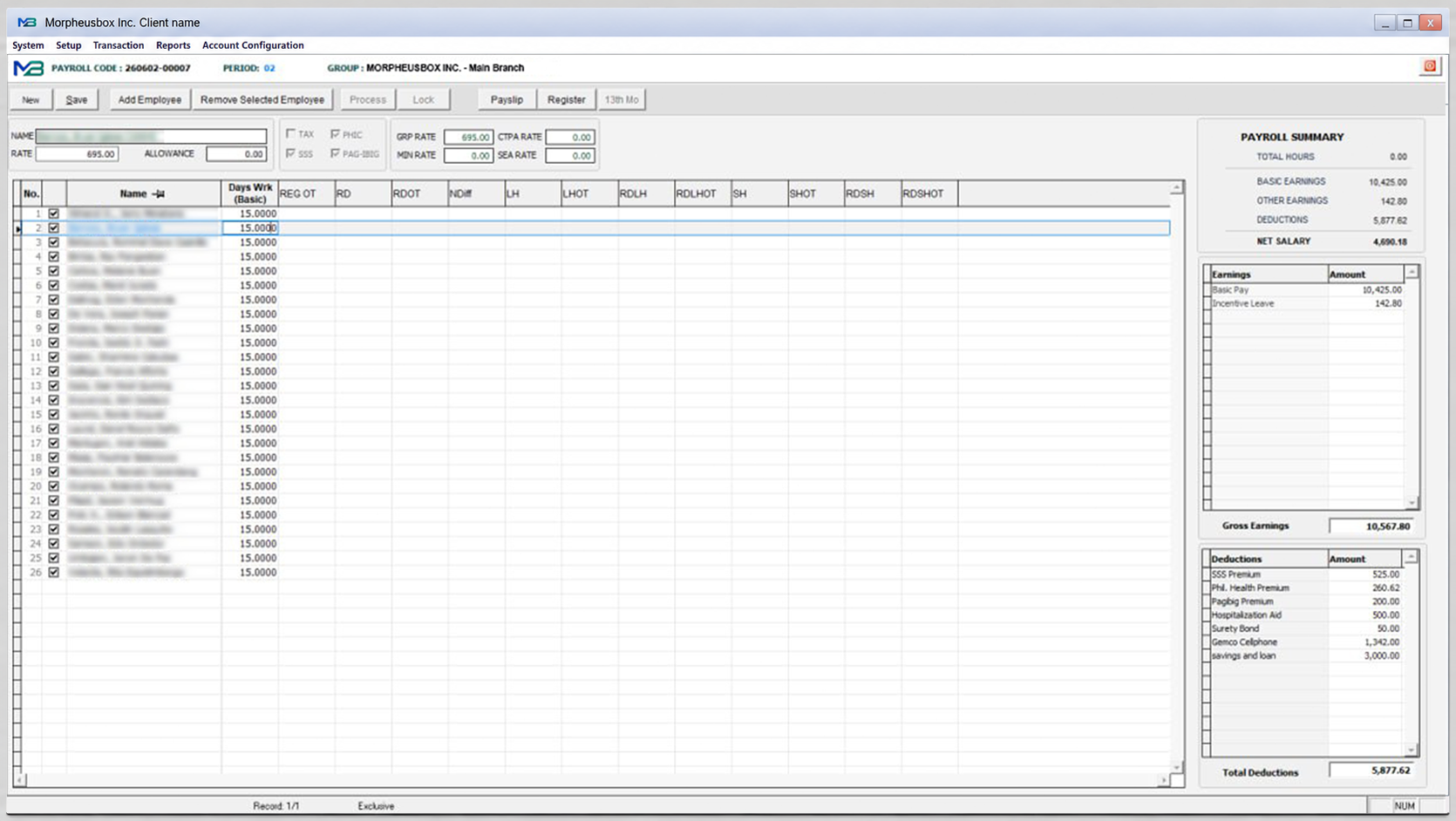
Task: Select the Pagibig Premium deduction row
Action: coord(1306,601)
